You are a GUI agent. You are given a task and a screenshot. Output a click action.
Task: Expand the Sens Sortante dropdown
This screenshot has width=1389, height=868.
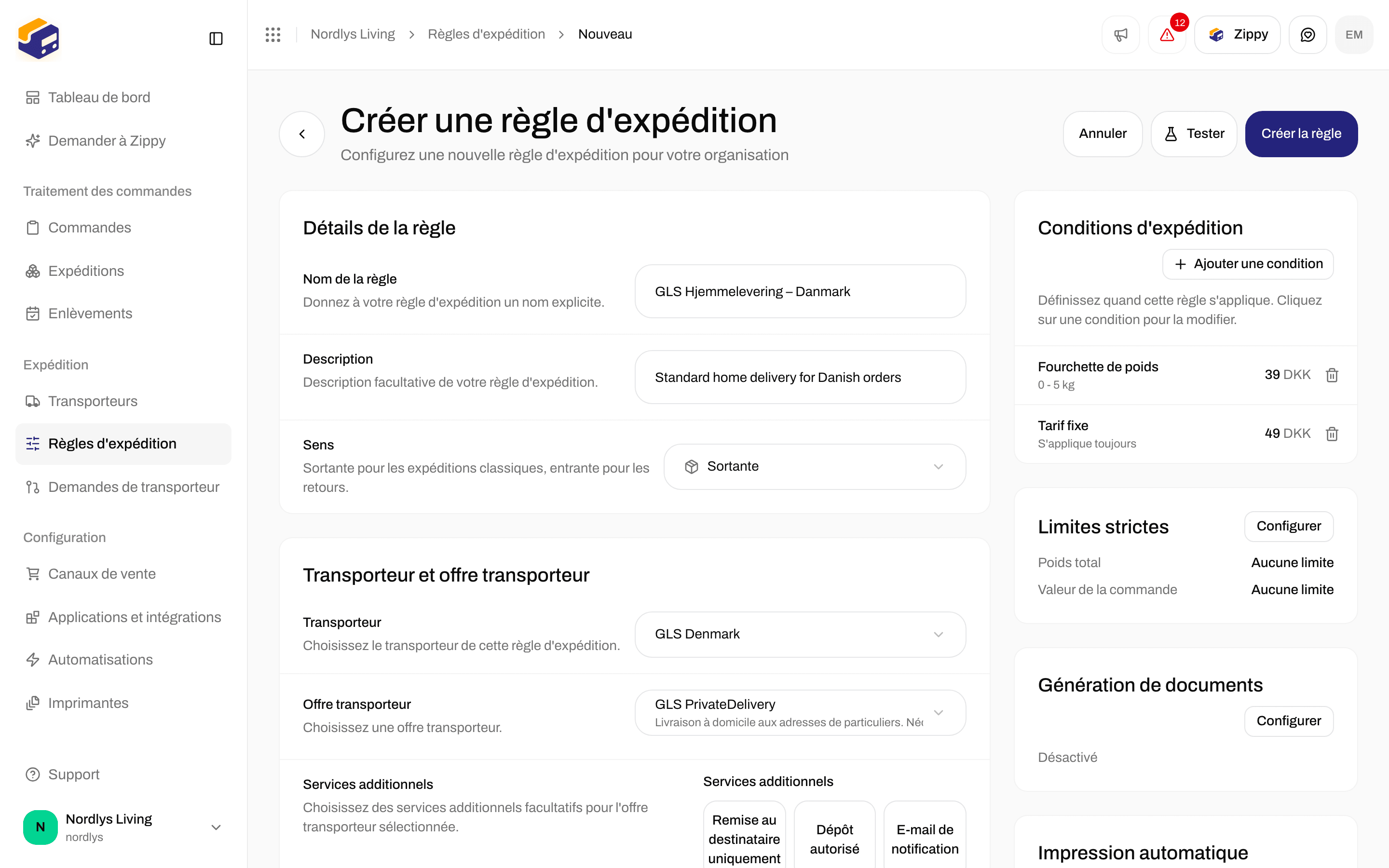coord(815,467)
